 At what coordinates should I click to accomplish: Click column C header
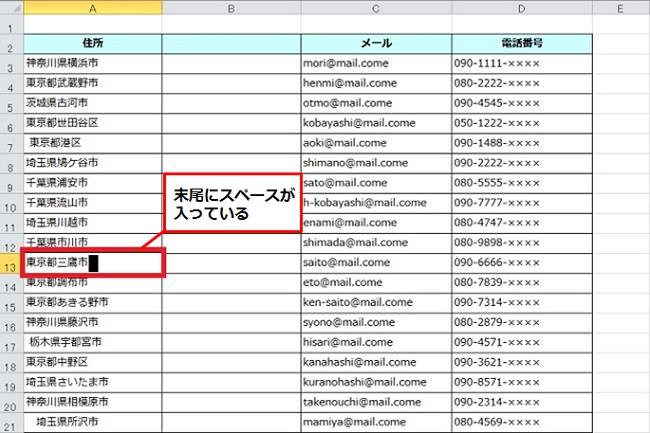point(376,8)
